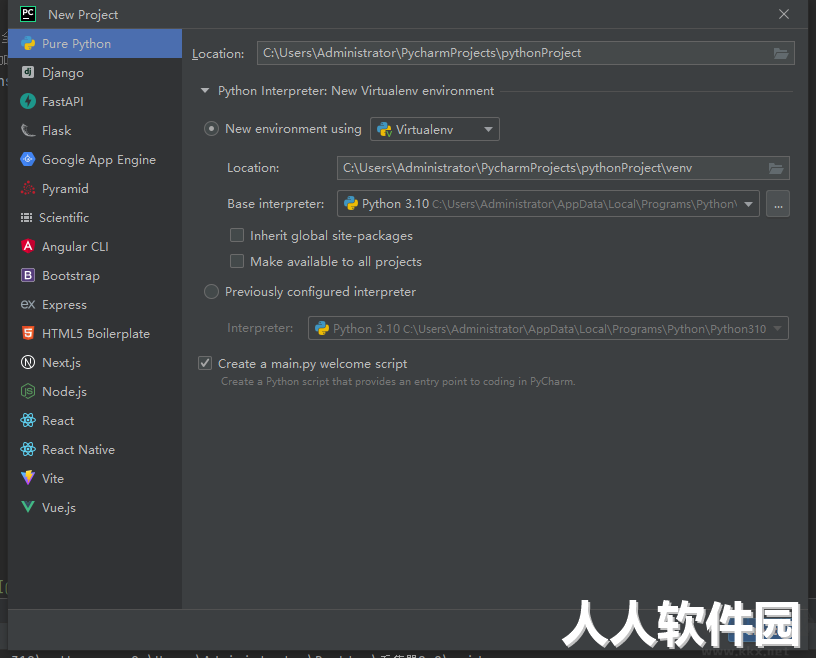Viewport: 816px width, 658px height.
Task: Click the Node.js hexagon icon
Action: point(28,391)
